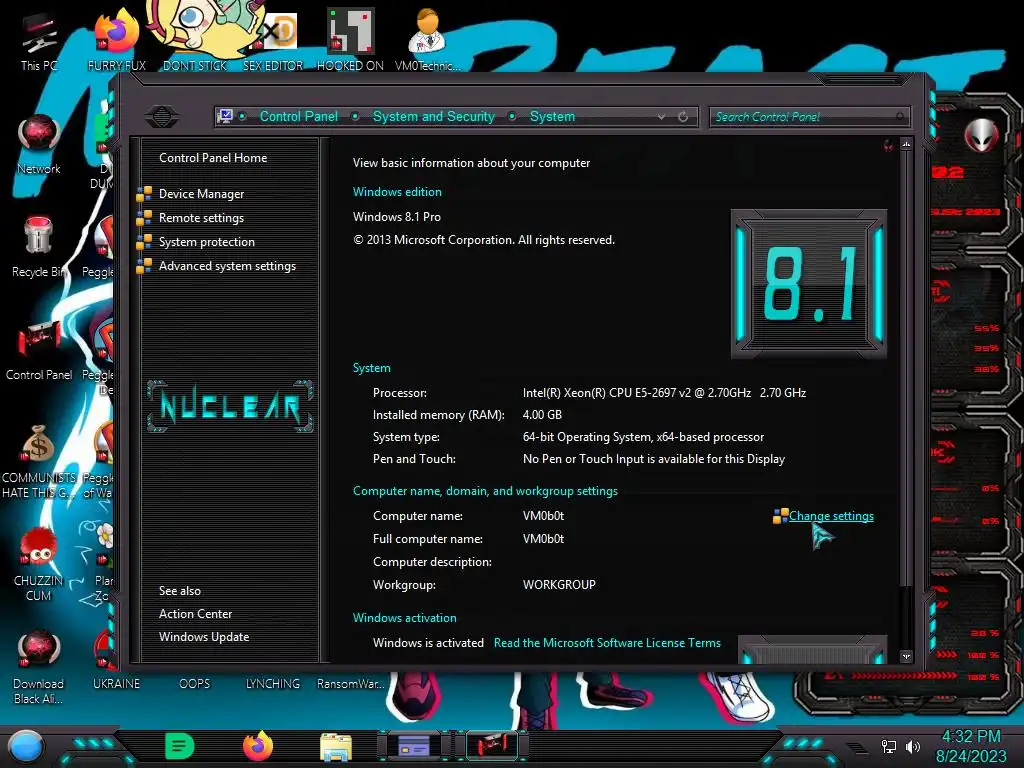Click the network tray icon
1024x768 pixels.
[x=888, y=746]
